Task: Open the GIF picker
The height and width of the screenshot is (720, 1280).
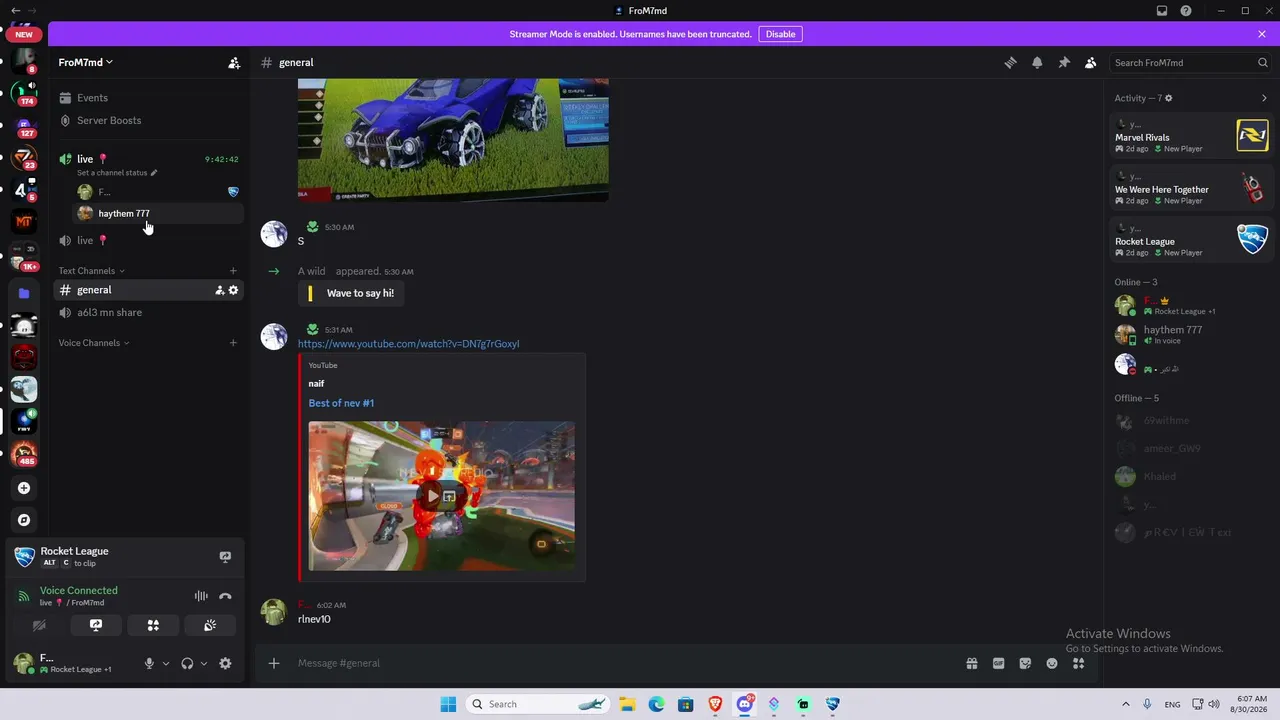Action: point(998,663)
